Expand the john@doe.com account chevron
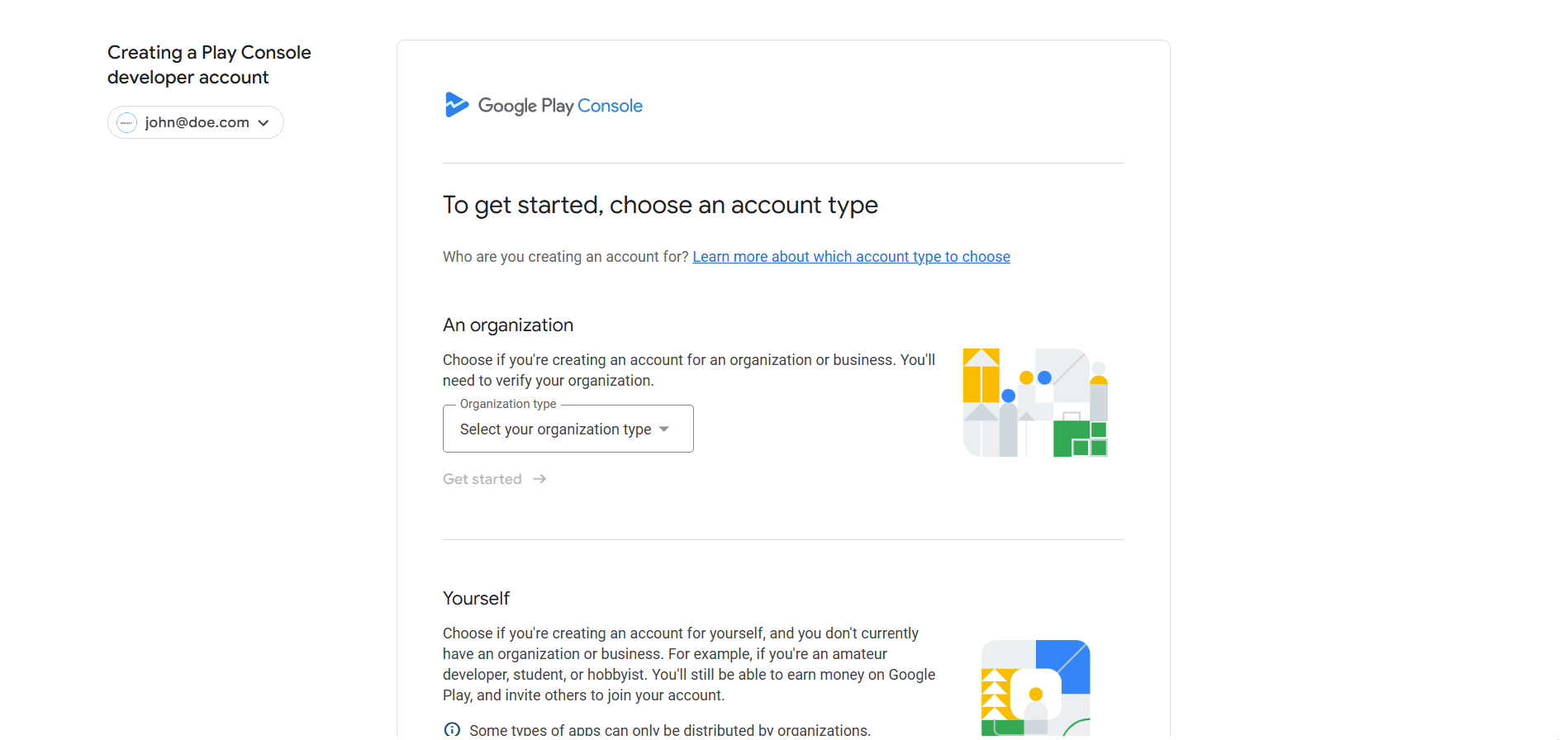This screenshot has width=1568, height=740. [x=264, y=123]
